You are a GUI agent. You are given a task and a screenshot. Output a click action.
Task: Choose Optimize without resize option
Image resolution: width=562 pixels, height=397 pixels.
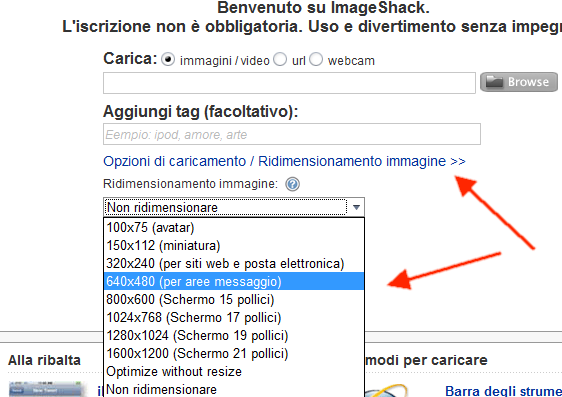click(x=234, y=372)
